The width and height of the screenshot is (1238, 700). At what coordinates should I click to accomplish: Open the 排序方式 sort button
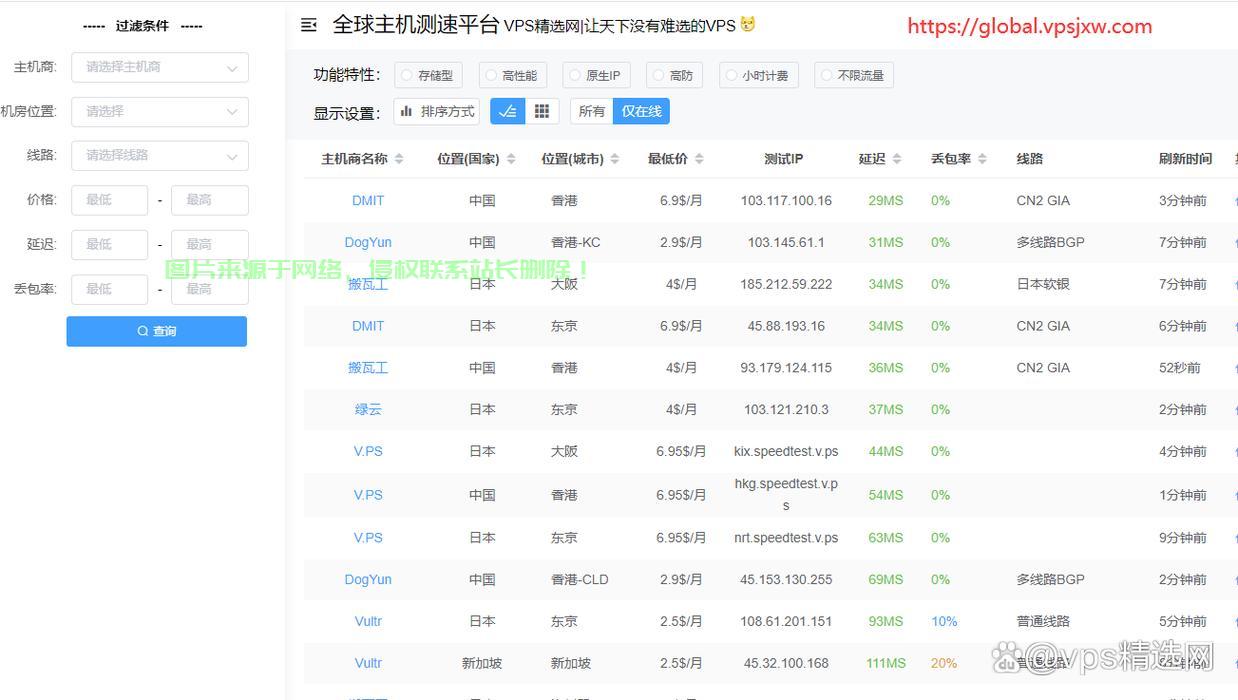coord(437,111)
